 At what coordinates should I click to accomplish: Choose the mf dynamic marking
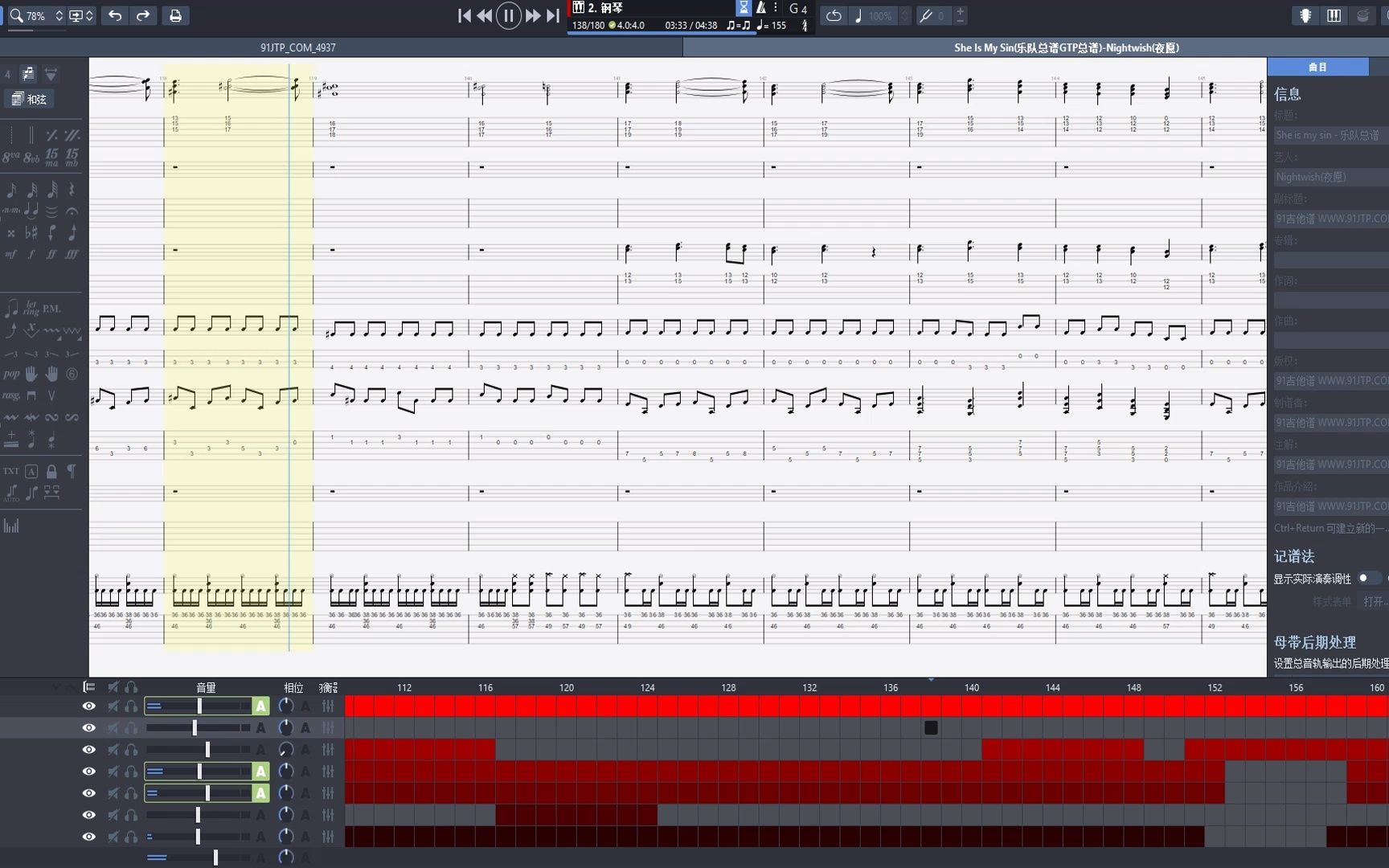point(10,254)
